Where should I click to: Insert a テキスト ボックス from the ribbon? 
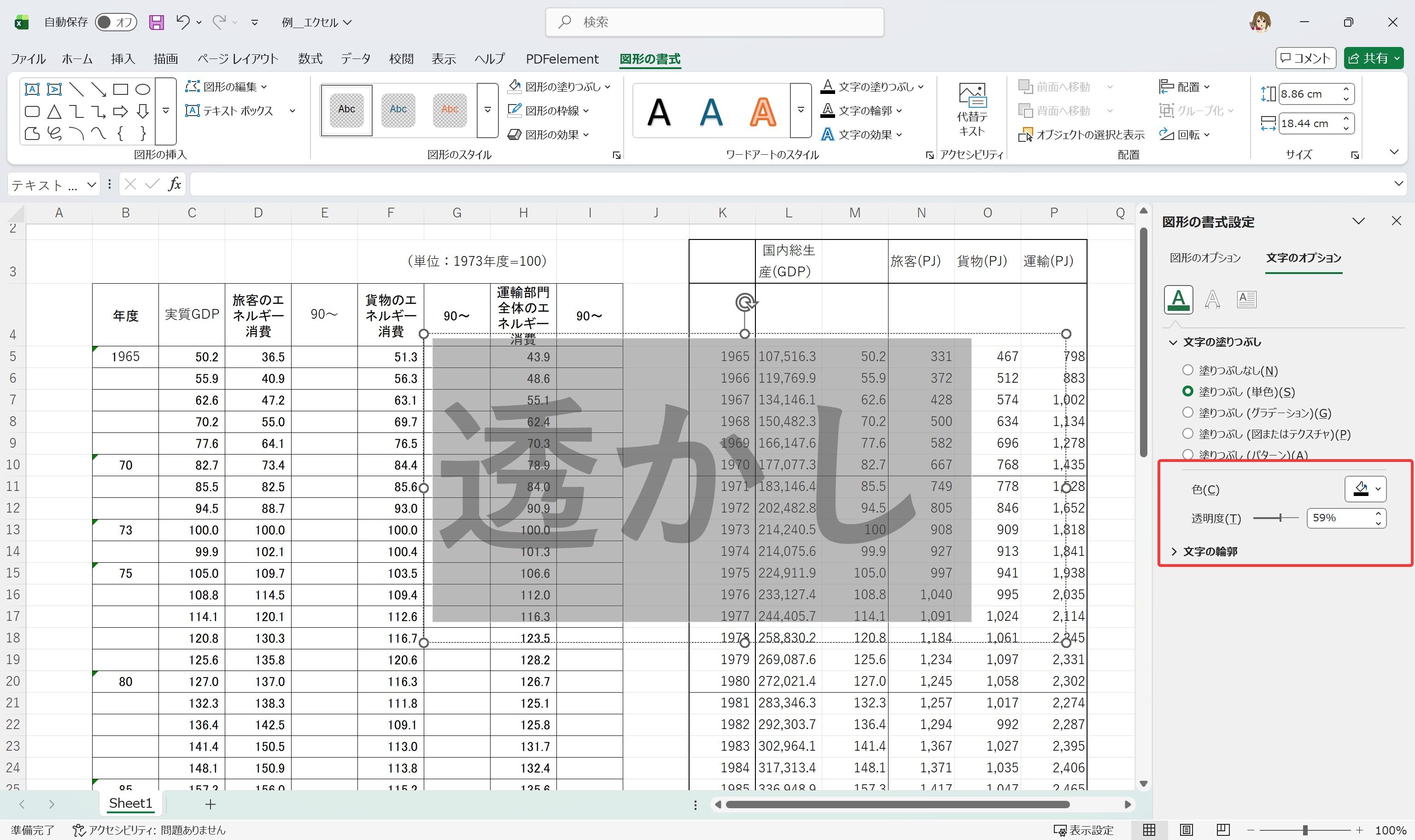point(237,111)
